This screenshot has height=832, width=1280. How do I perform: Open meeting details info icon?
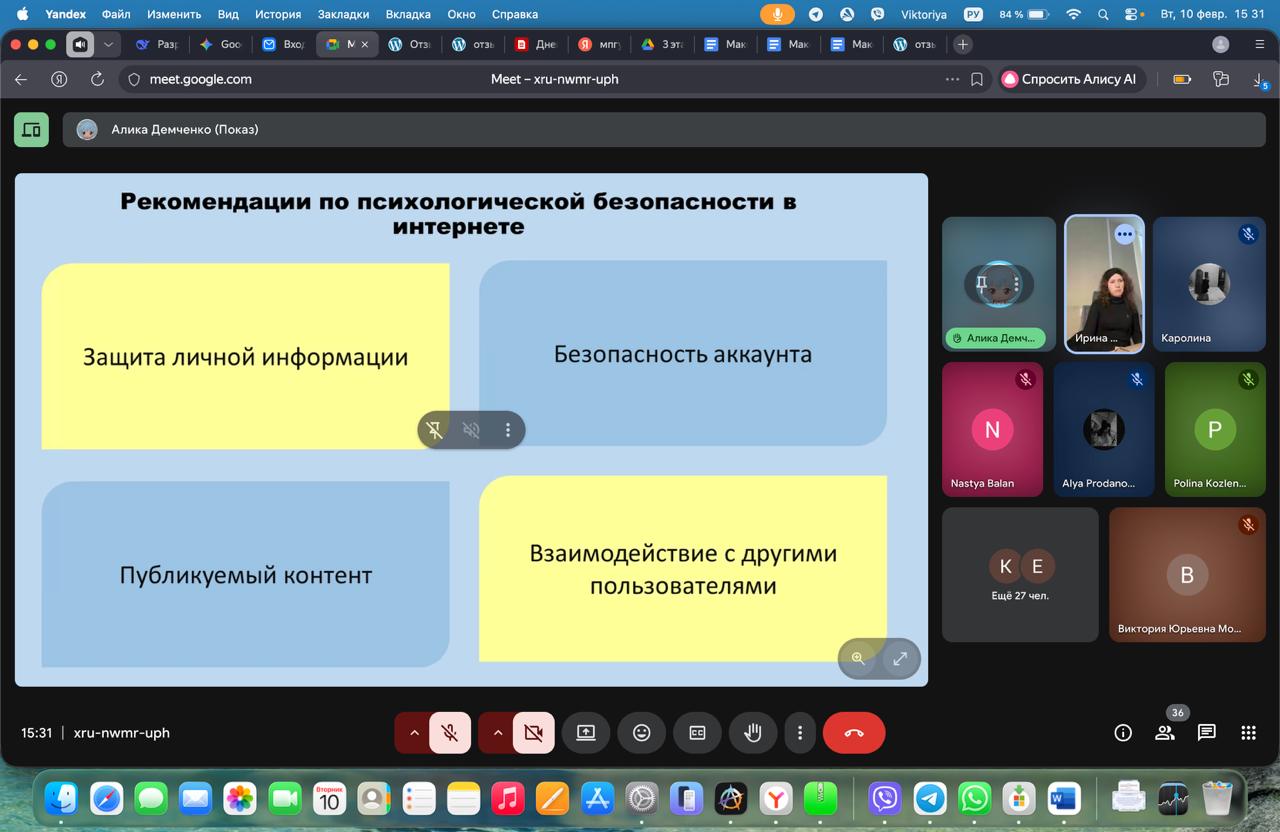pyautogui.click(x=1122, y=733)
